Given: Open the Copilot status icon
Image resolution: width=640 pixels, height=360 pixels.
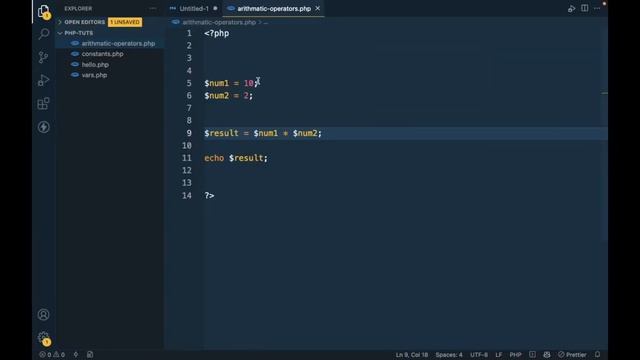Looking at the screenshot, I should pos(547,355).
